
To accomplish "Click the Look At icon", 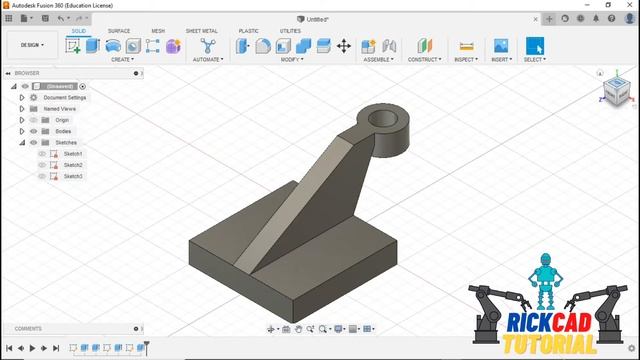I will click(286, 329).
